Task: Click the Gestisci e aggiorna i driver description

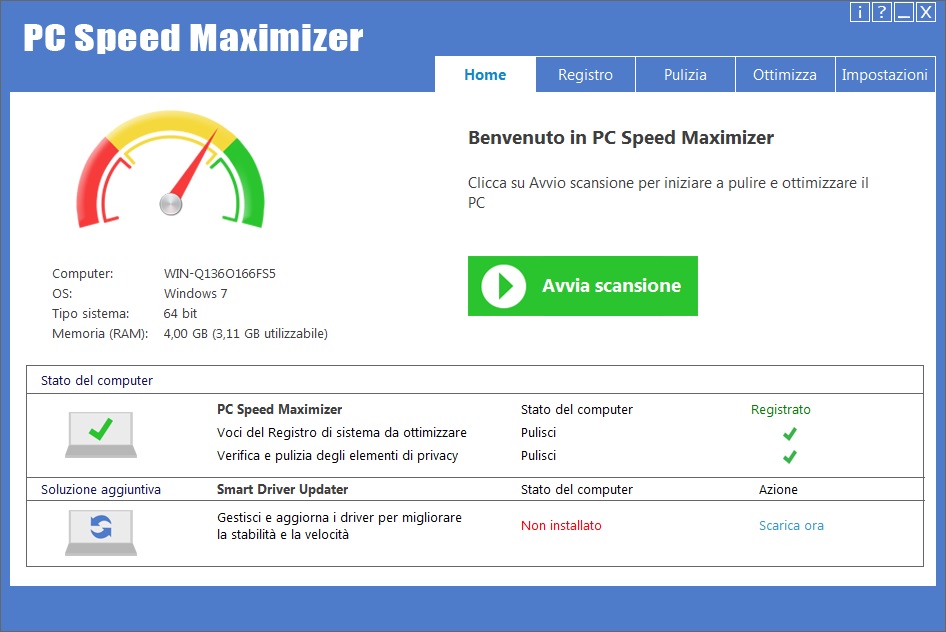Action: (339, 526)
